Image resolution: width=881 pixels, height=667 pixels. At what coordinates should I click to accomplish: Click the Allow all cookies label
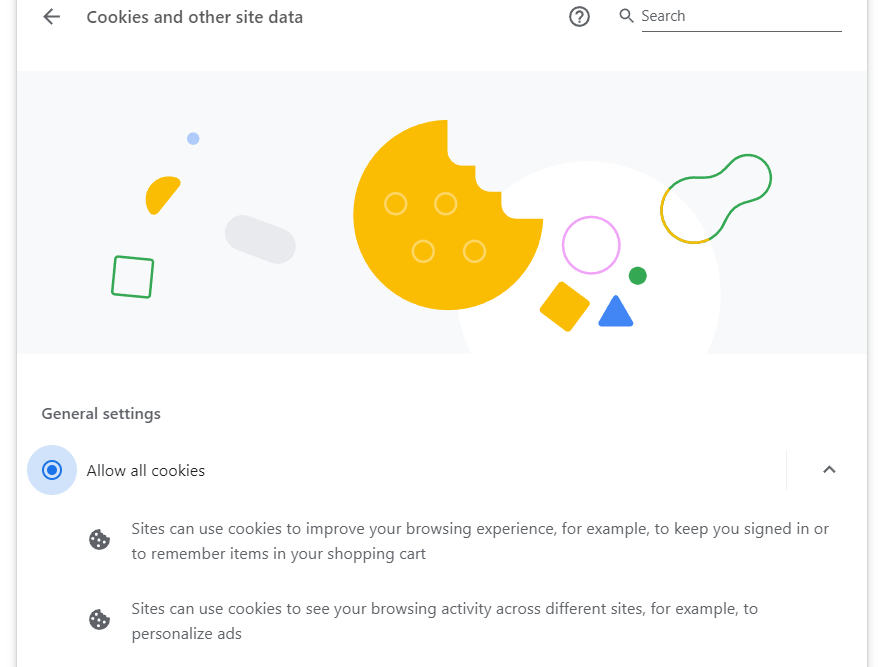(x=146, y=470)
